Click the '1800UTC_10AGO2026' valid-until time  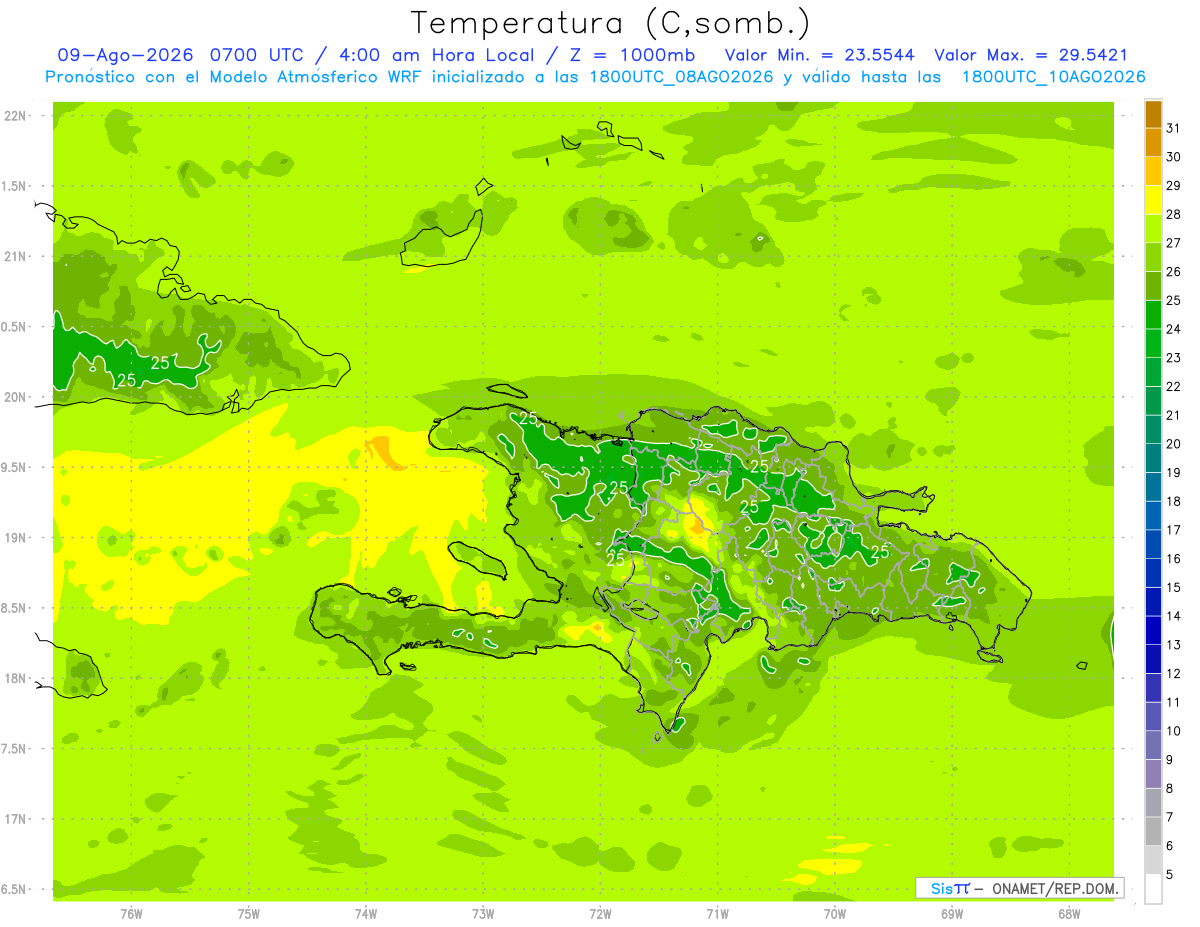click(x=1053, y=77)
